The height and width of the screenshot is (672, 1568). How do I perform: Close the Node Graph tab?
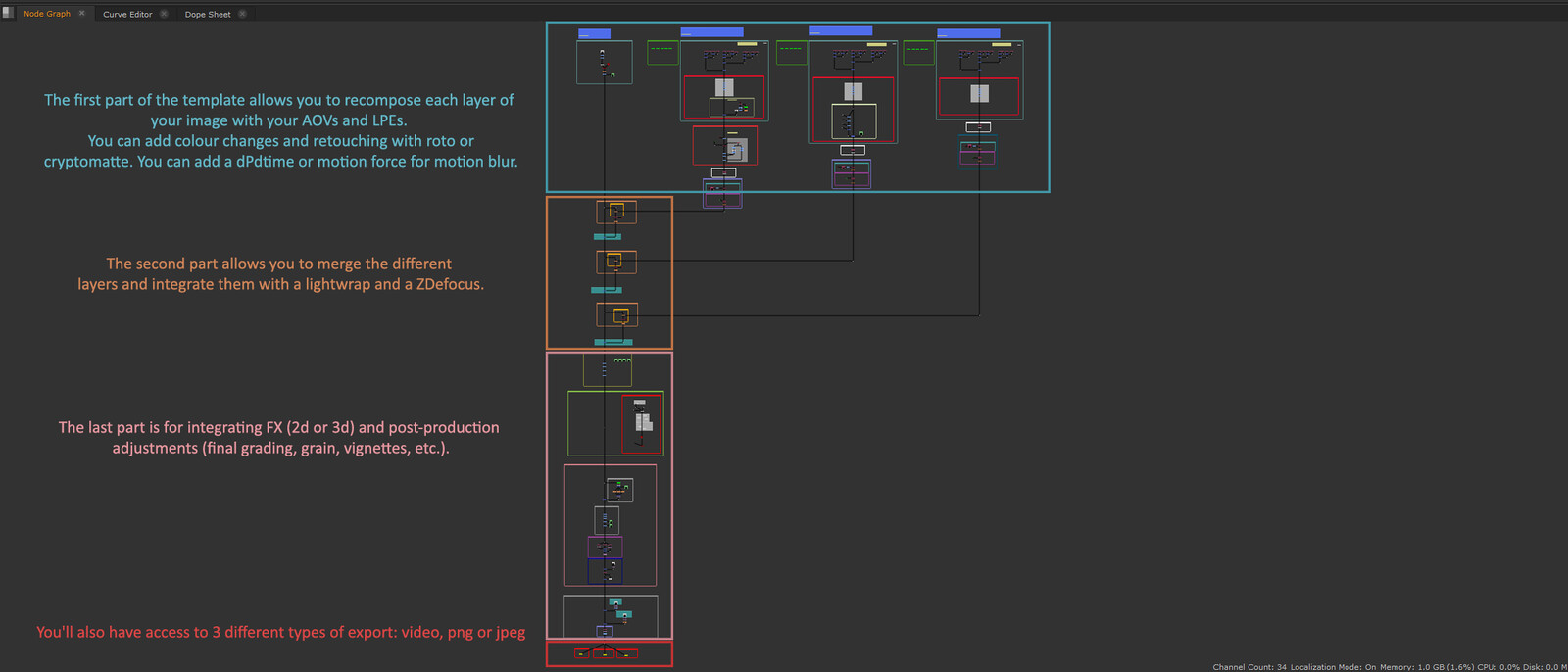click(x=82, y=14)
